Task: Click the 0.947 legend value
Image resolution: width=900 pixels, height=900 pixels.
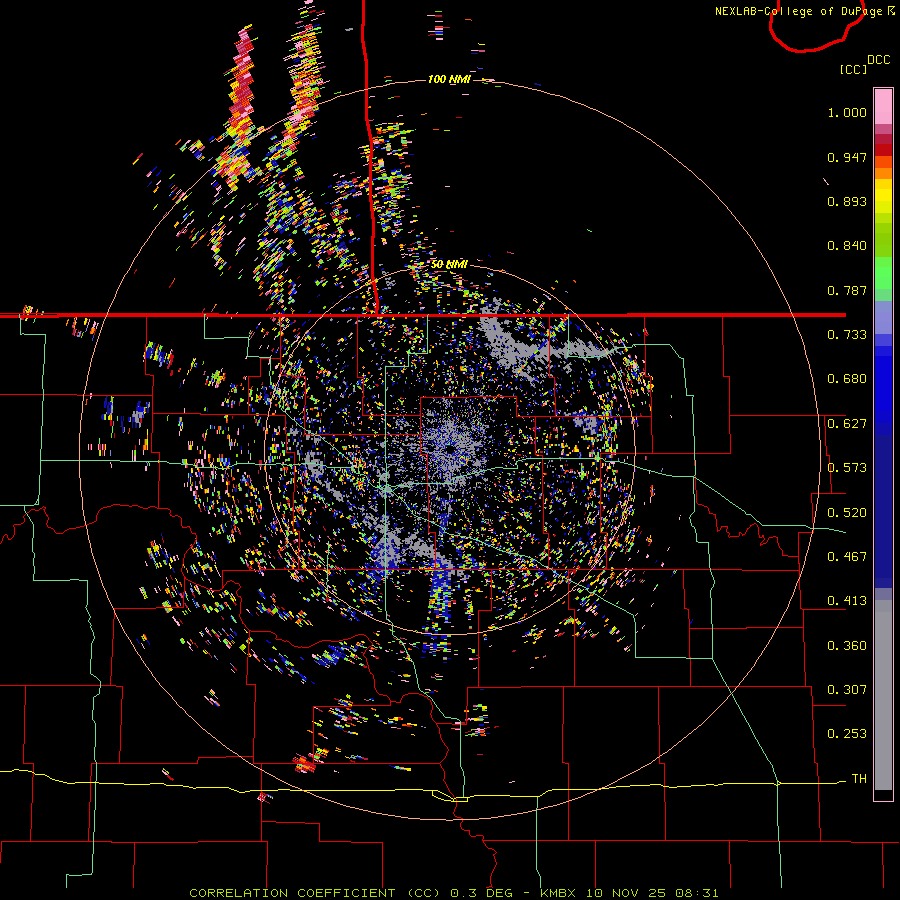Action: pos(847,157)
